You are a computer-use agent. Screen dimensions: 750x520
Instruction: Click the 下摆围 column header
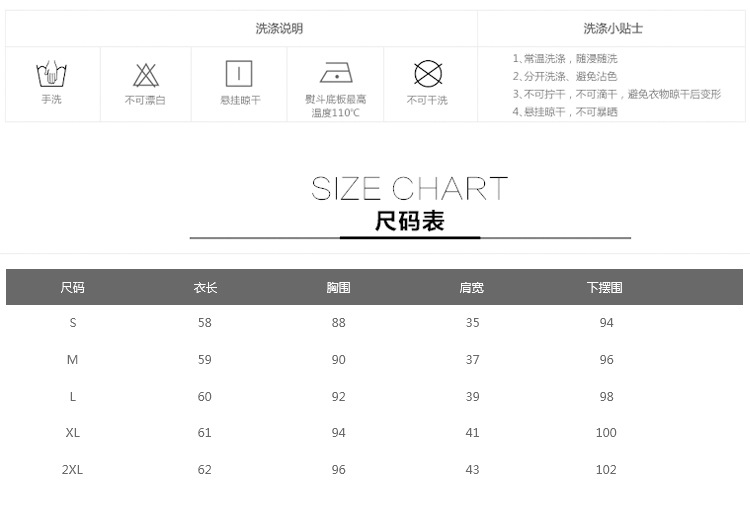(x=605, y=288)
